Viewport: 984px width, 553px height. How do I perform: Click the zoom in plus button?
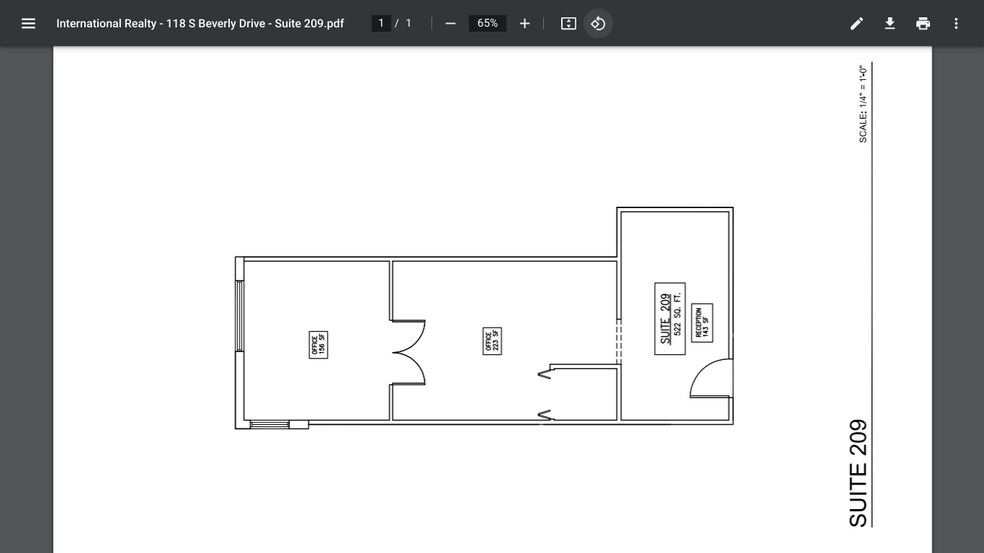tap(524, 23)
